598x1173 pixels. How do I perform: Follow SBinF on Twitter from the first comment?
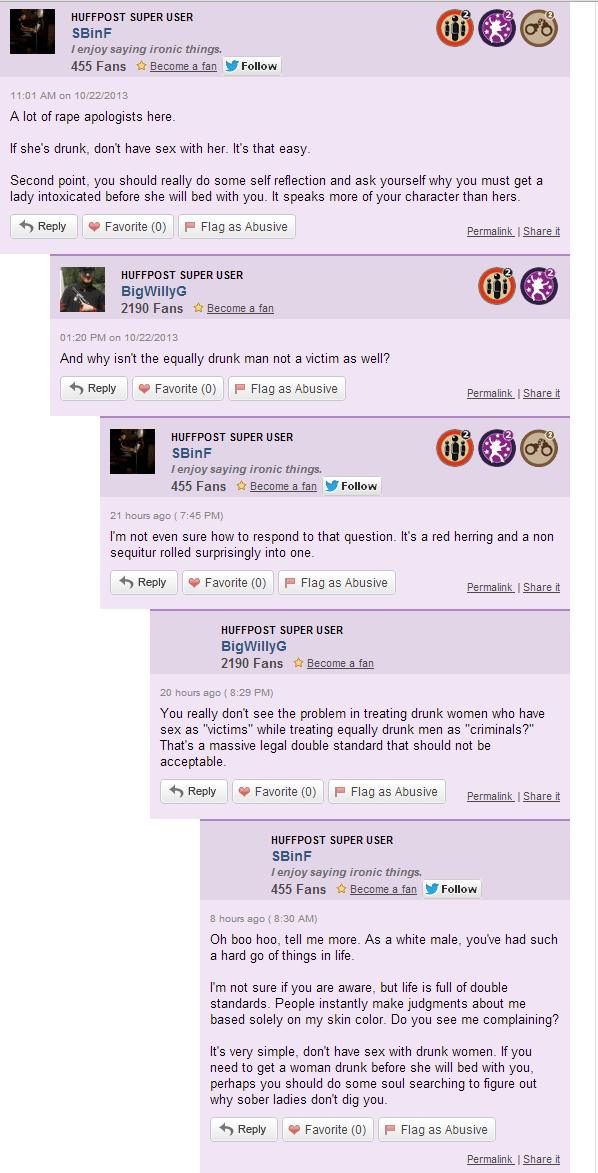tap(251, 66)
